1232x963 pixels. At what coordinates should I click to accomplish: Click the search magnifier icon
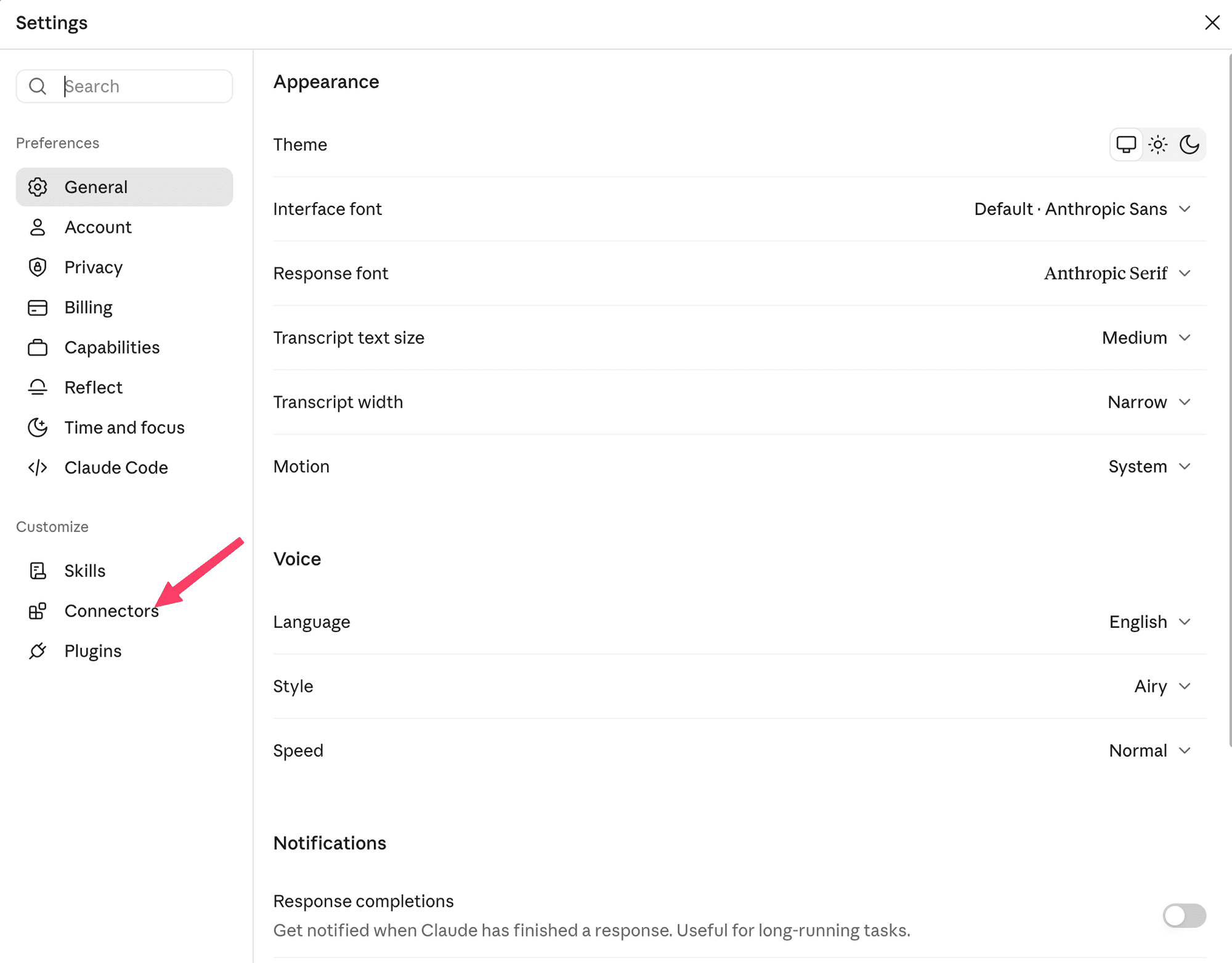tap(38, 86)
